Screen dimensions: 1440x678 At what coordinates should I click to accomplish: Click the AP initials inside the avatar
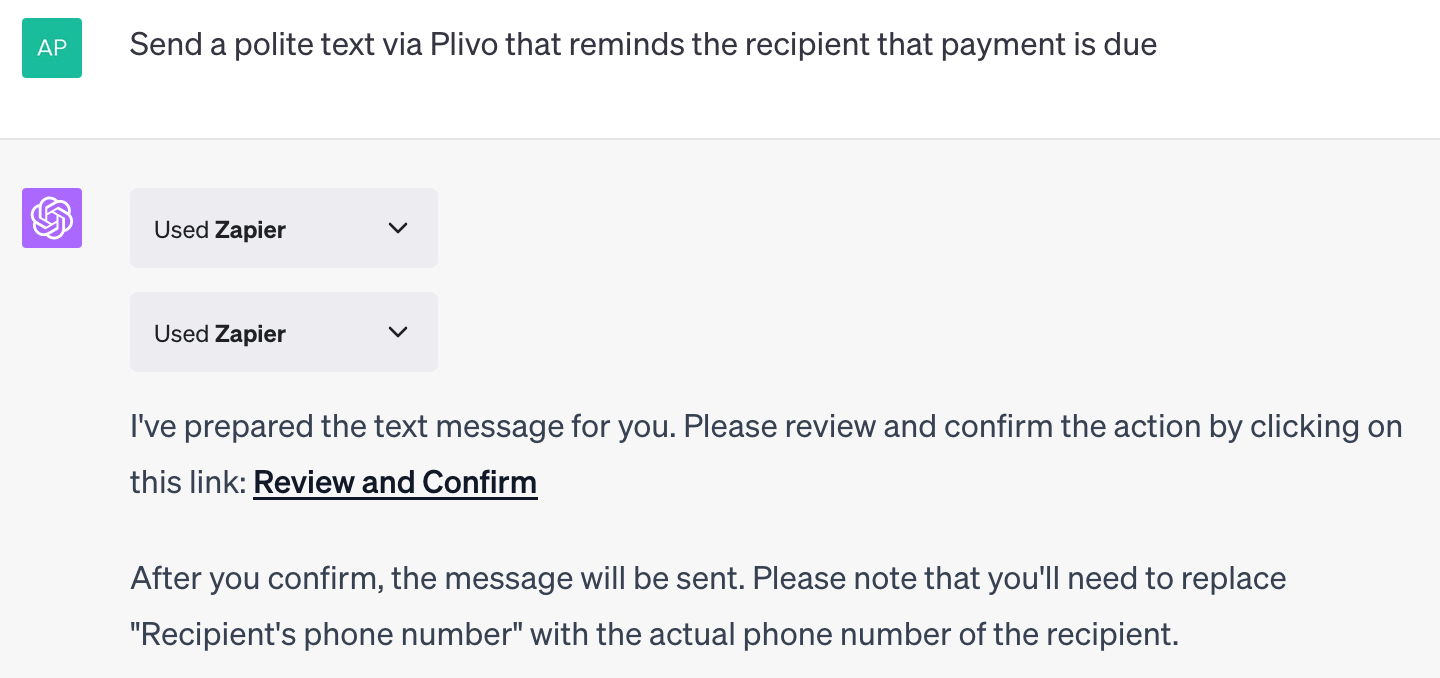click(x=51, y=47)
